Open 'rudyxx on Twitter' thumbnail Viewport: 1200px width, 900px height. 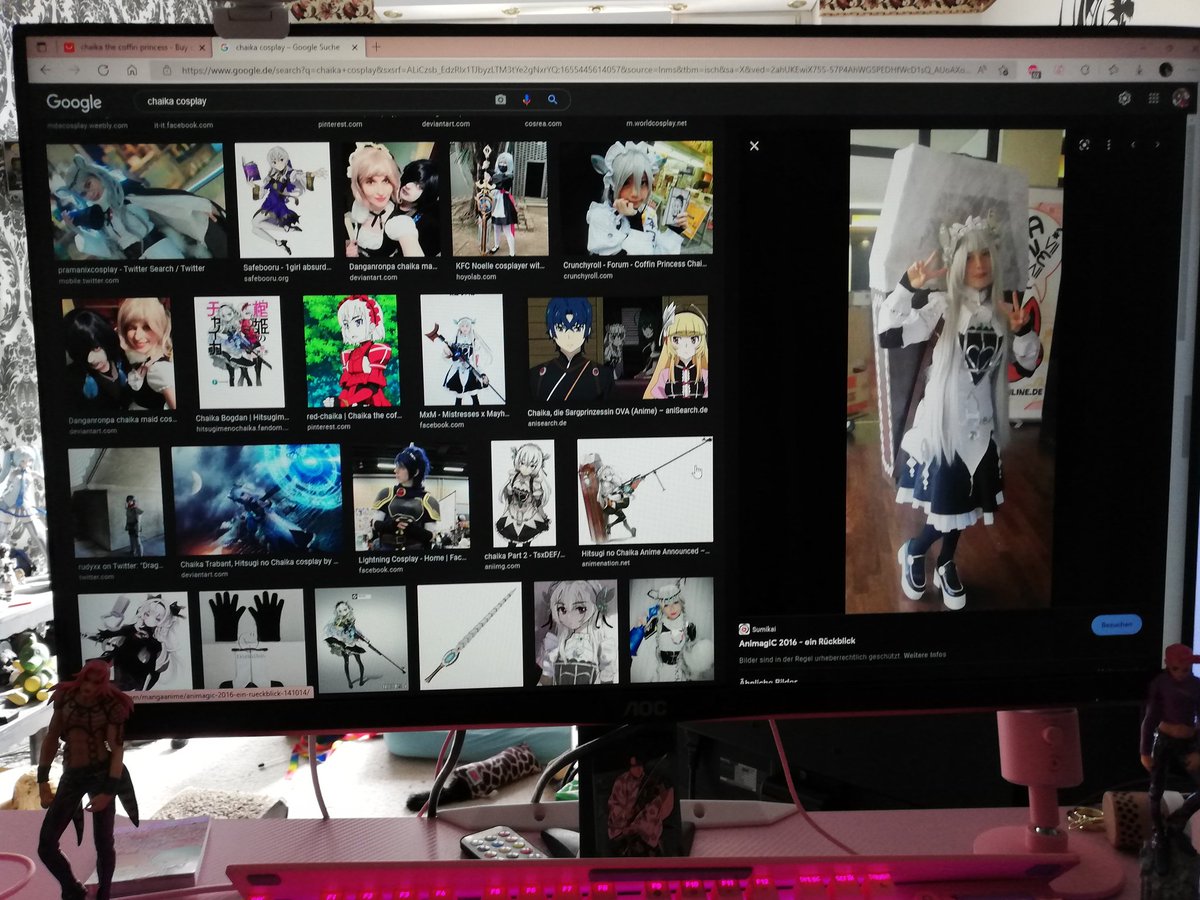pos(116,502)
